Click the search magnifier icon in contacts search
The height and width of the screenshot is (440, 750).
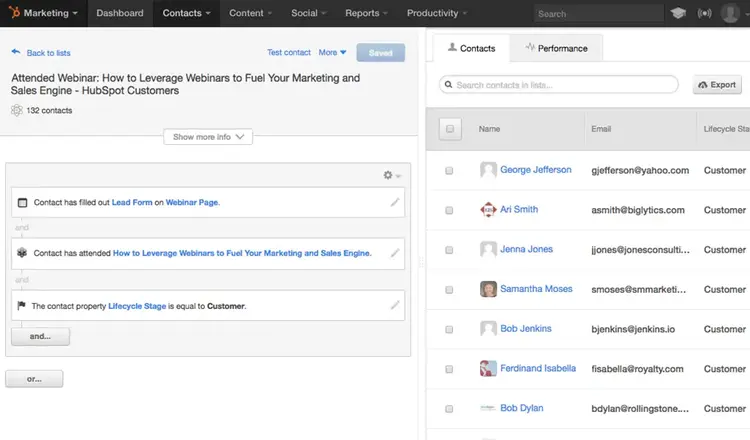[448, 85]
